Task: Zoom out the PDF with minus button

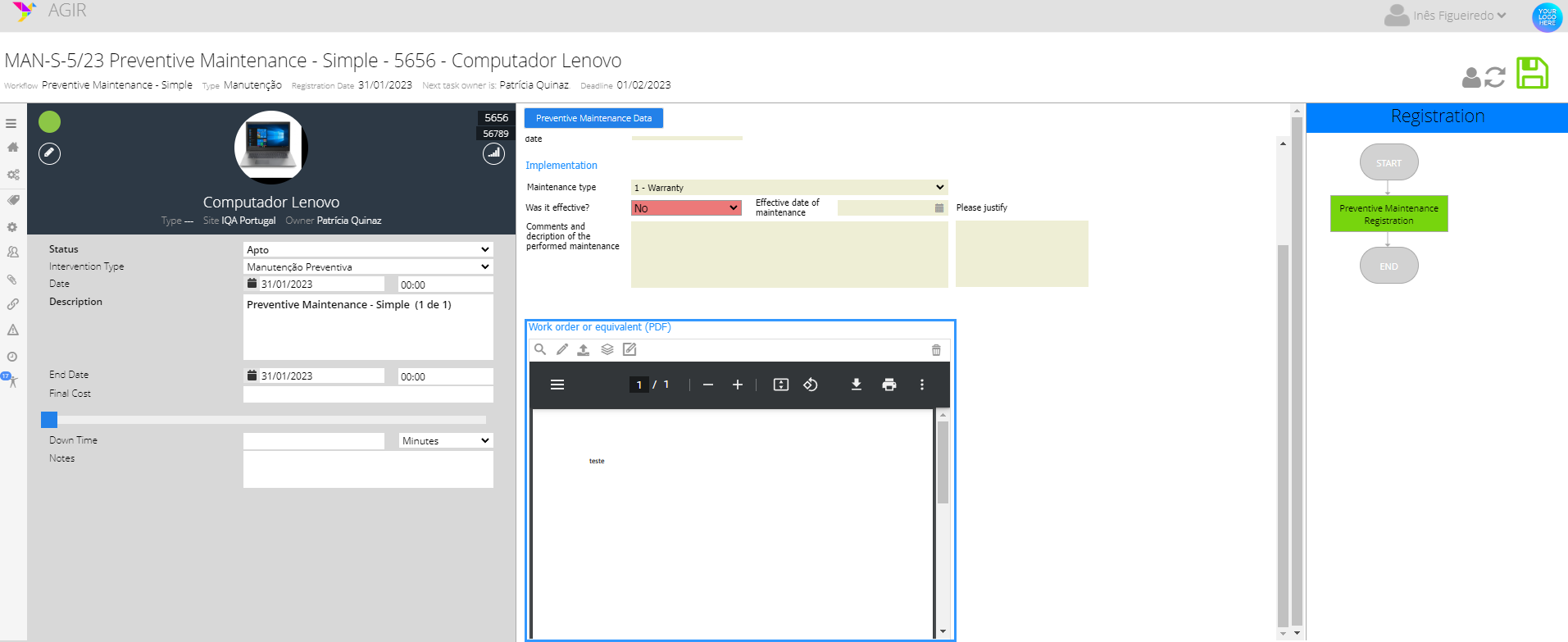Action: pyautogui.click(x=708, y=385)
